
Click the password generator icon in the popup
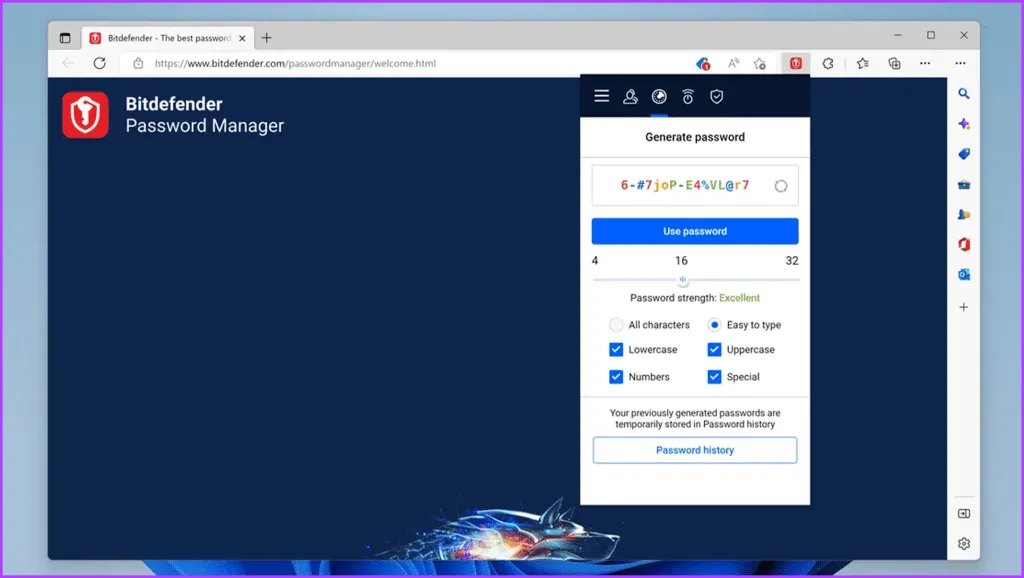click(x=659, y=96)
